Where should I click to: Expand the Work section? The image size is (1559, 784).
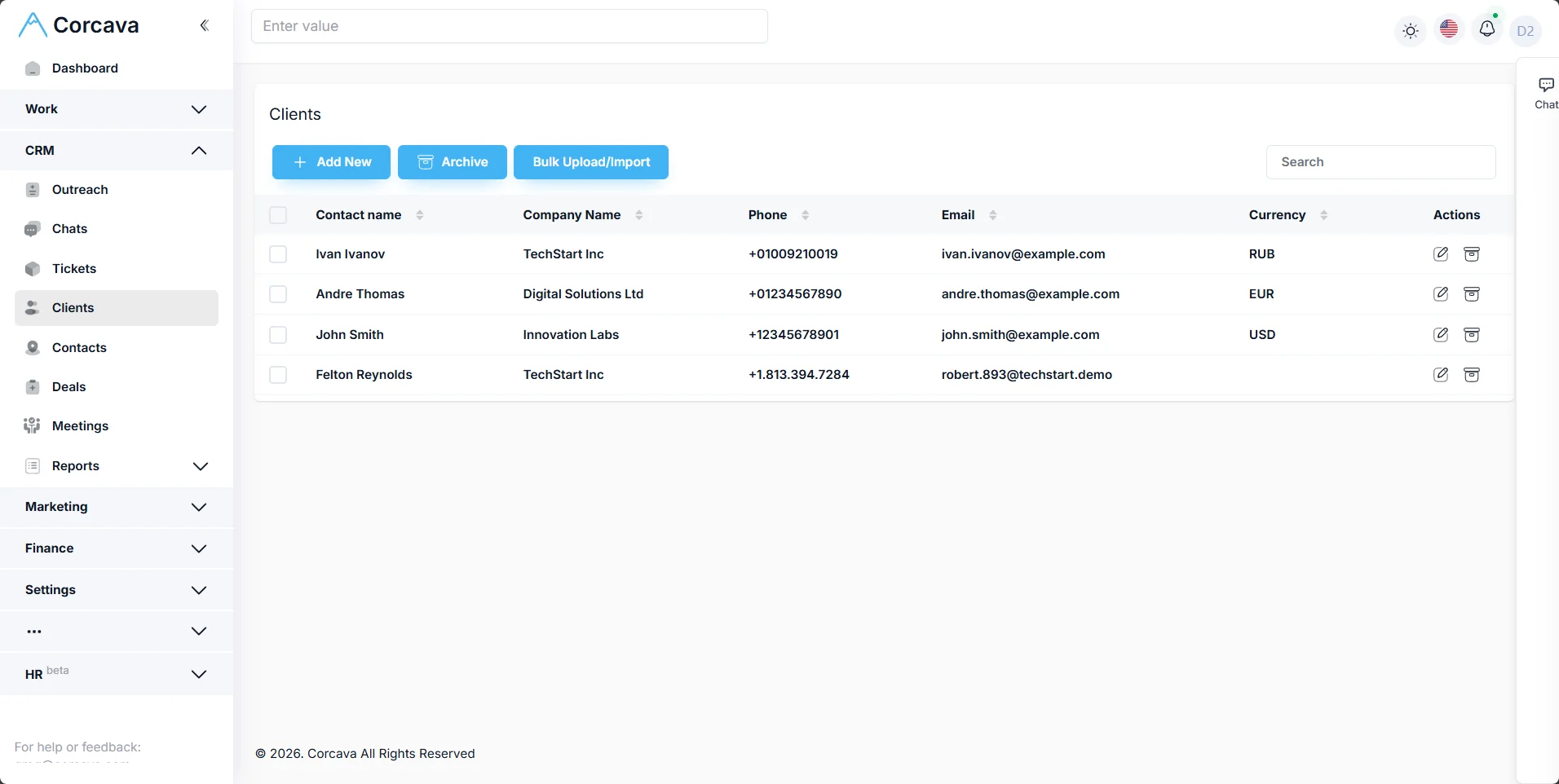[116, 108]
